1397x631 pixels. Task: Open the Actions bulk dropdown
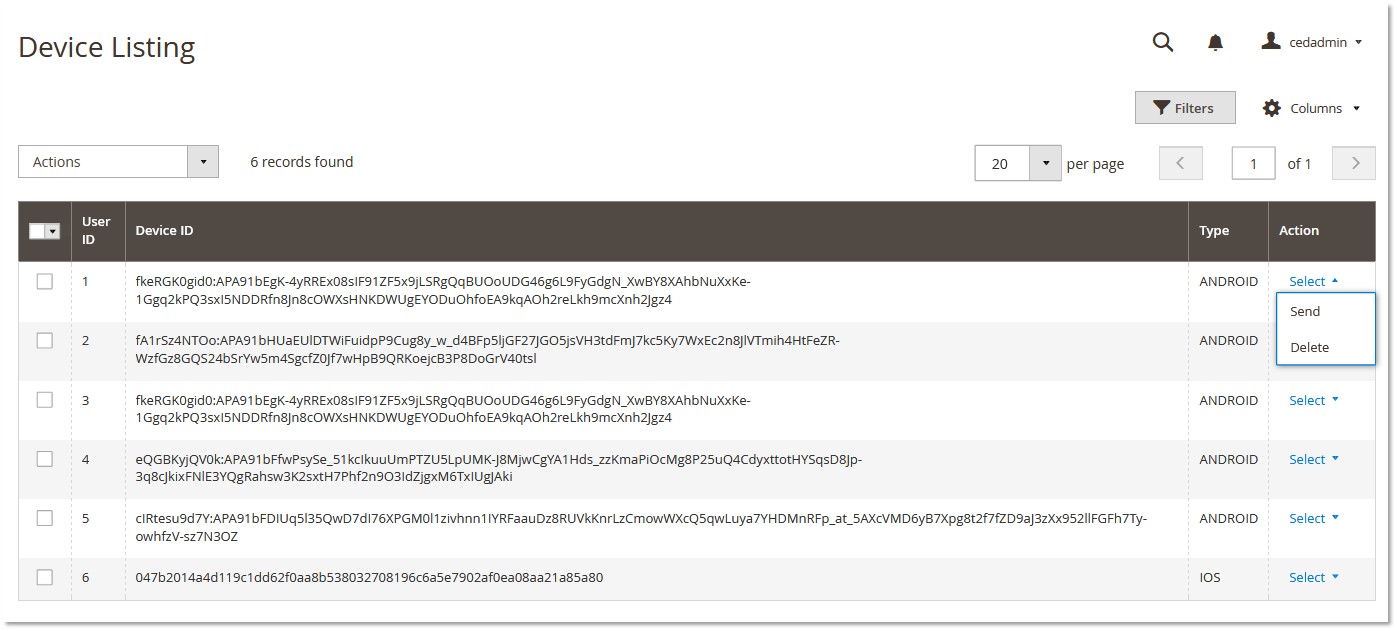click(118, 162)
